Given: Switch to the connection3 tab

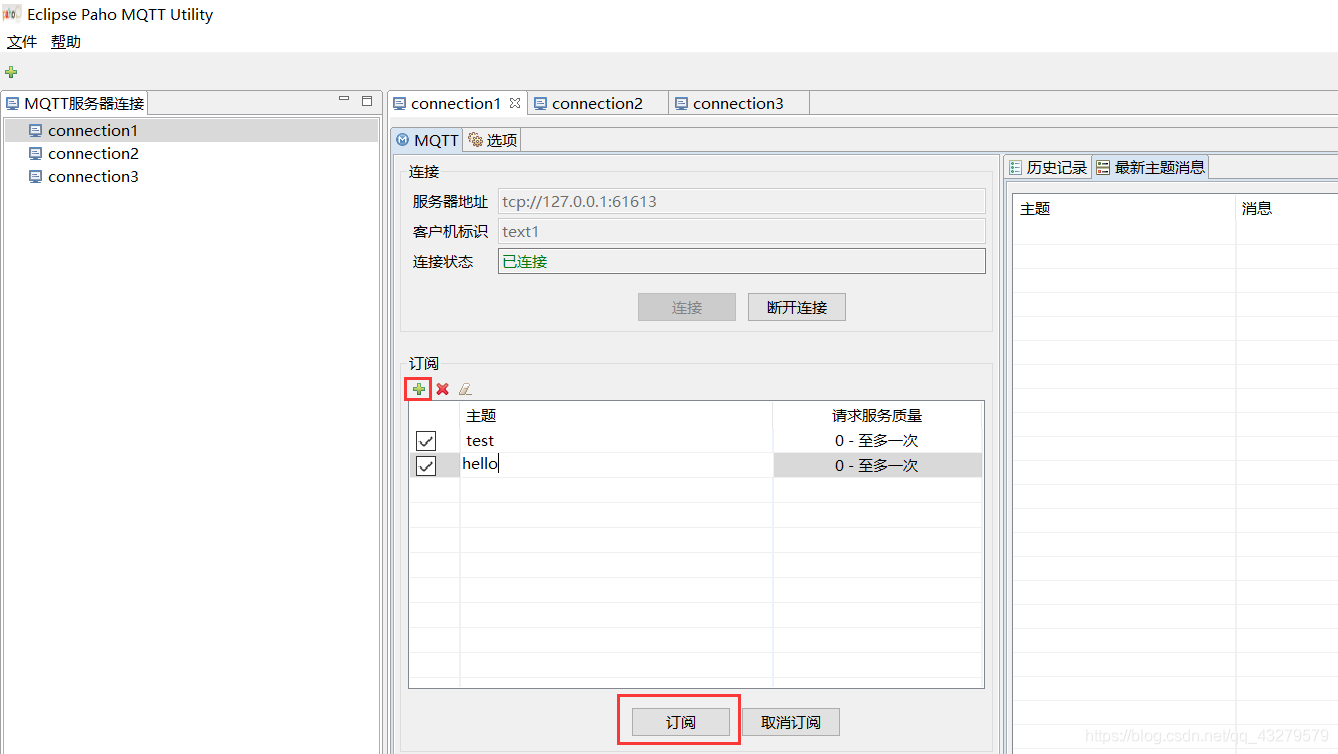Looking at the screenshot, I should [738, 103].
